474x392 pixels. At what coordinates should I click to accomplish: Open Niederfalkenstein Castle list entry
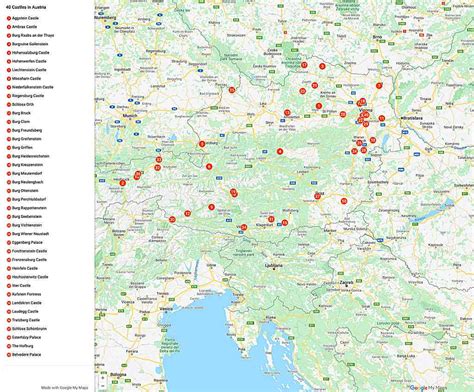[x=33, y=87]
